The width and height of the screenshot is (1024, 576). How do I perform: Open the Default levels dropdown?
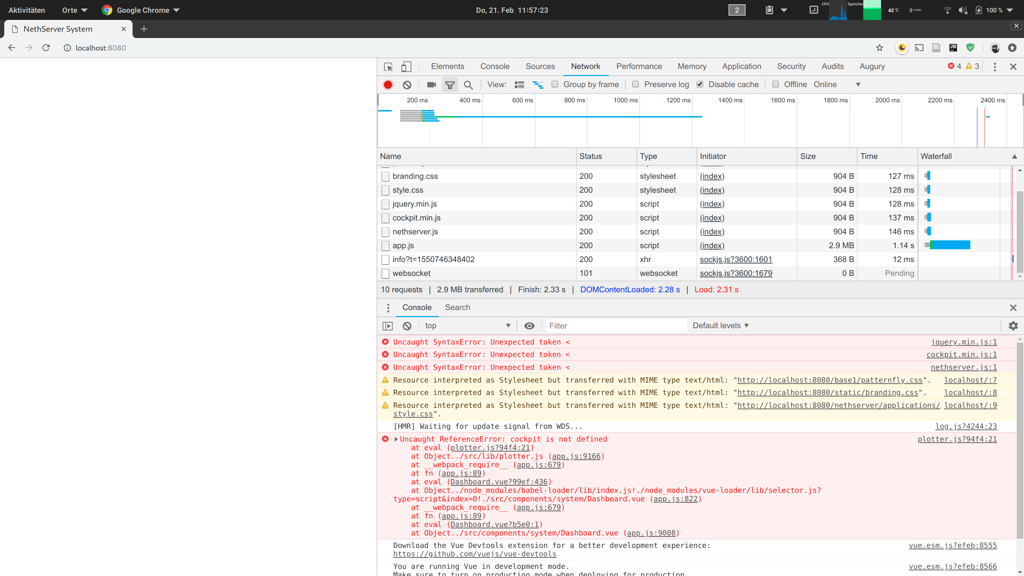click(x=718, y=325)
